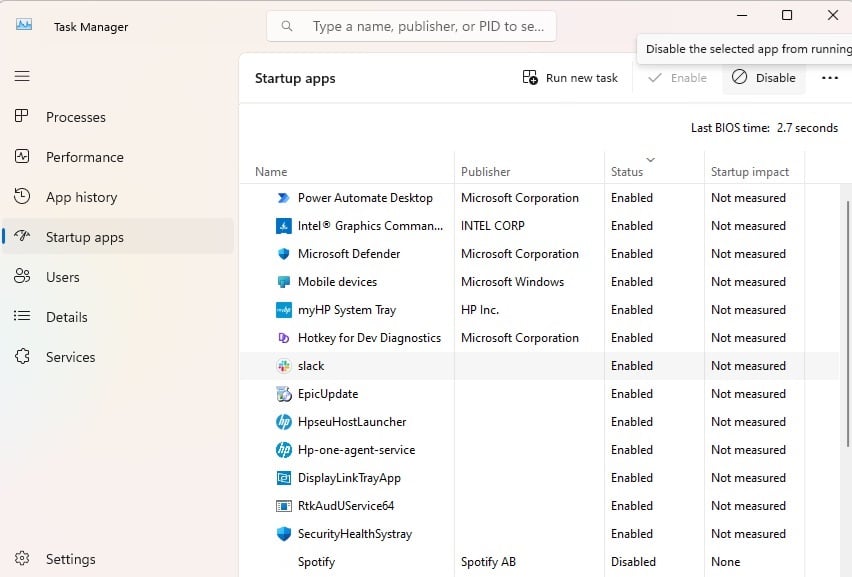Viewport: 852px width, 577px height.
Task: Select Hp-one-agent-service row name
Action: [356, 450]
